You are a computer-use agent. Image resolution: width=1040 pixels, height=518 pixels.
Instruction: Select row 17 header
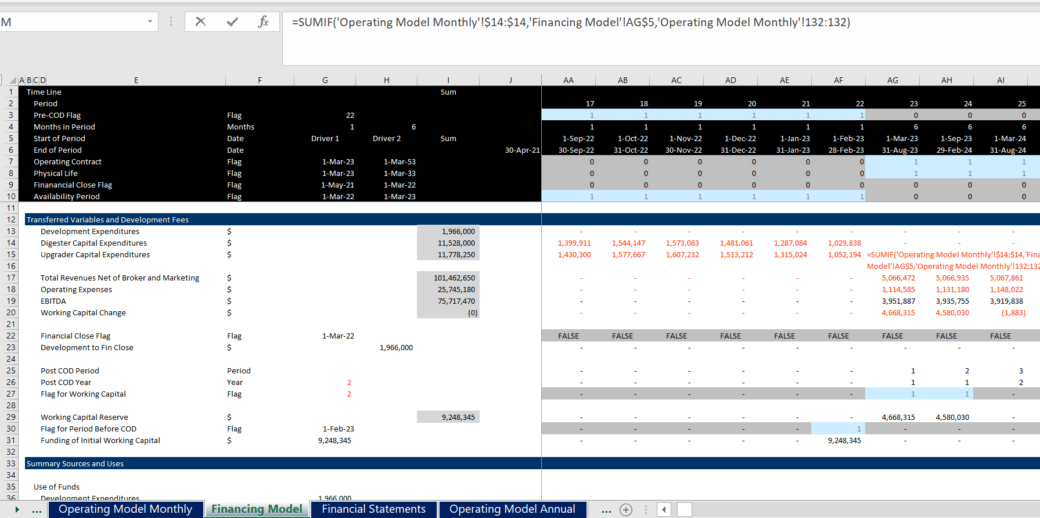point(8,277)
